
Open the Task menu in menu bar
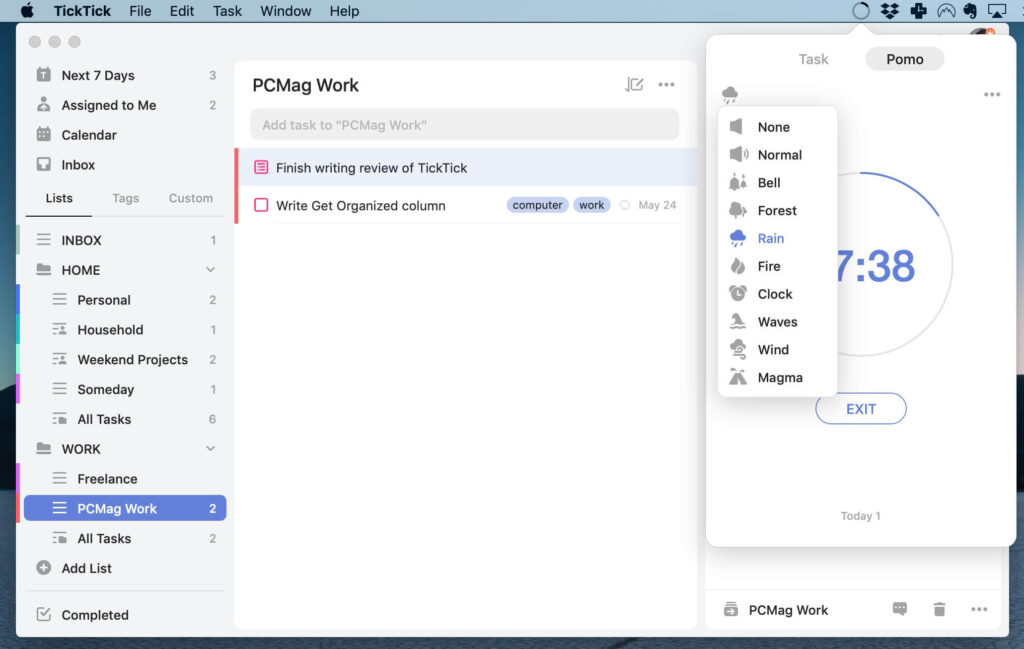[x=227, y=10]
